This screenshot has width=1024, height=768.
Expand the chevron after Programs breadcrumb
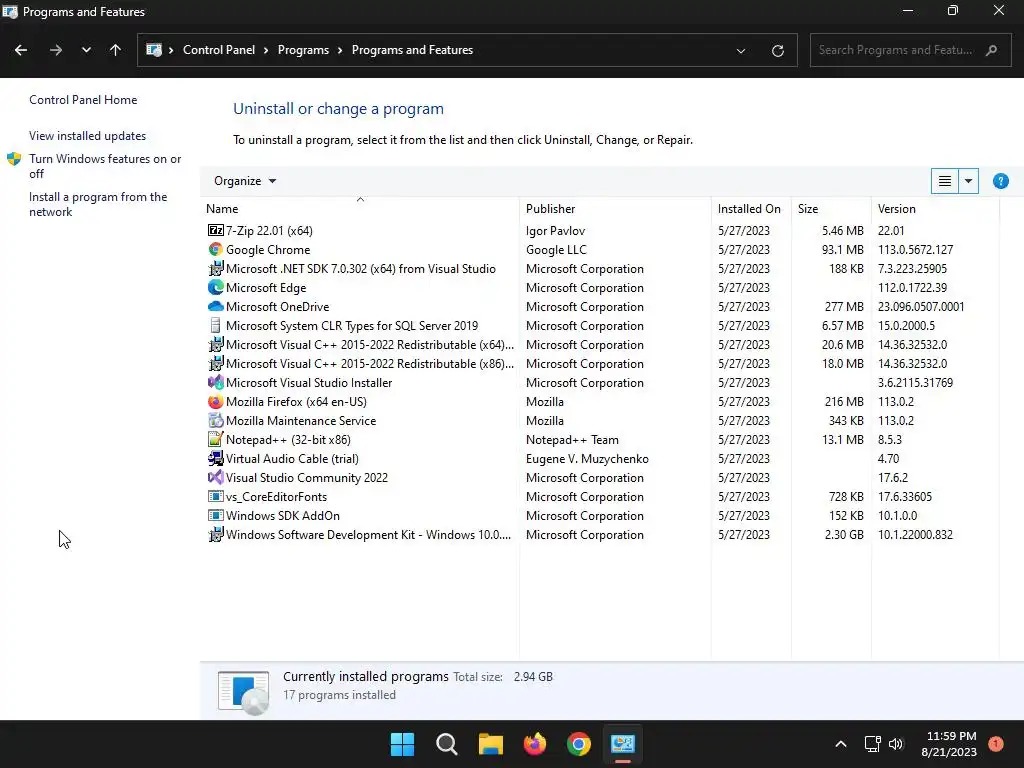click(x=340, y=50)
